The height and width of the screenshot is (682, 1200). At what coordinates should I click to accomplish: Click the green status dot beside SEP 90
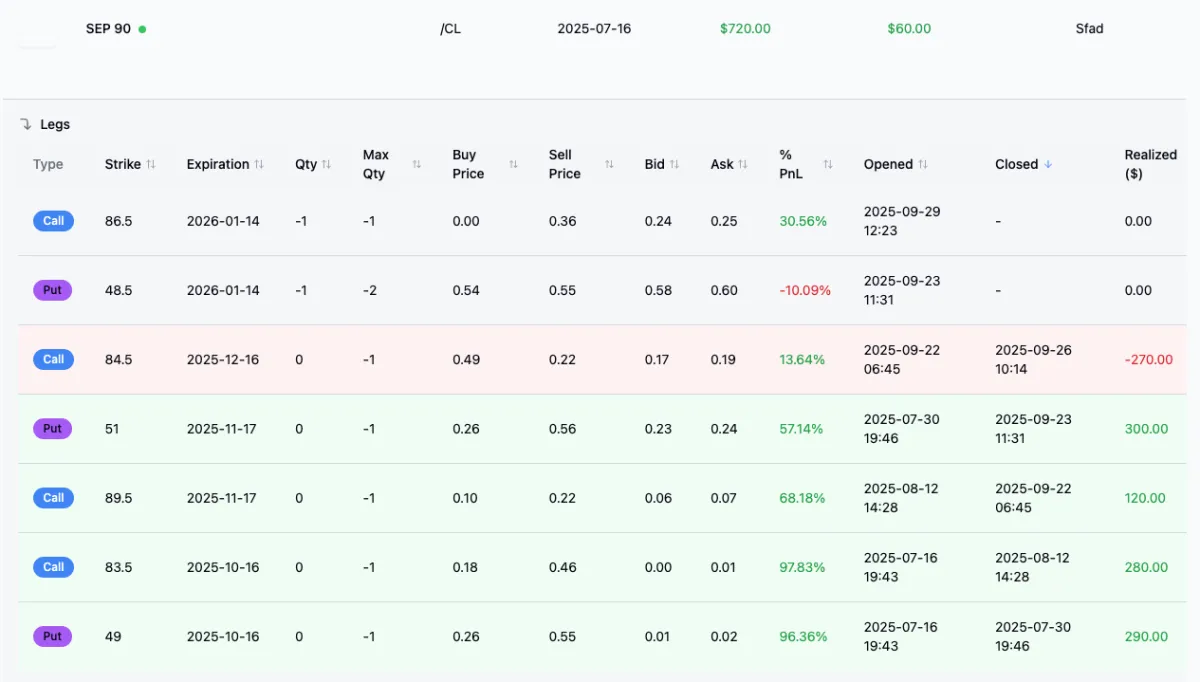click(142, 29)
